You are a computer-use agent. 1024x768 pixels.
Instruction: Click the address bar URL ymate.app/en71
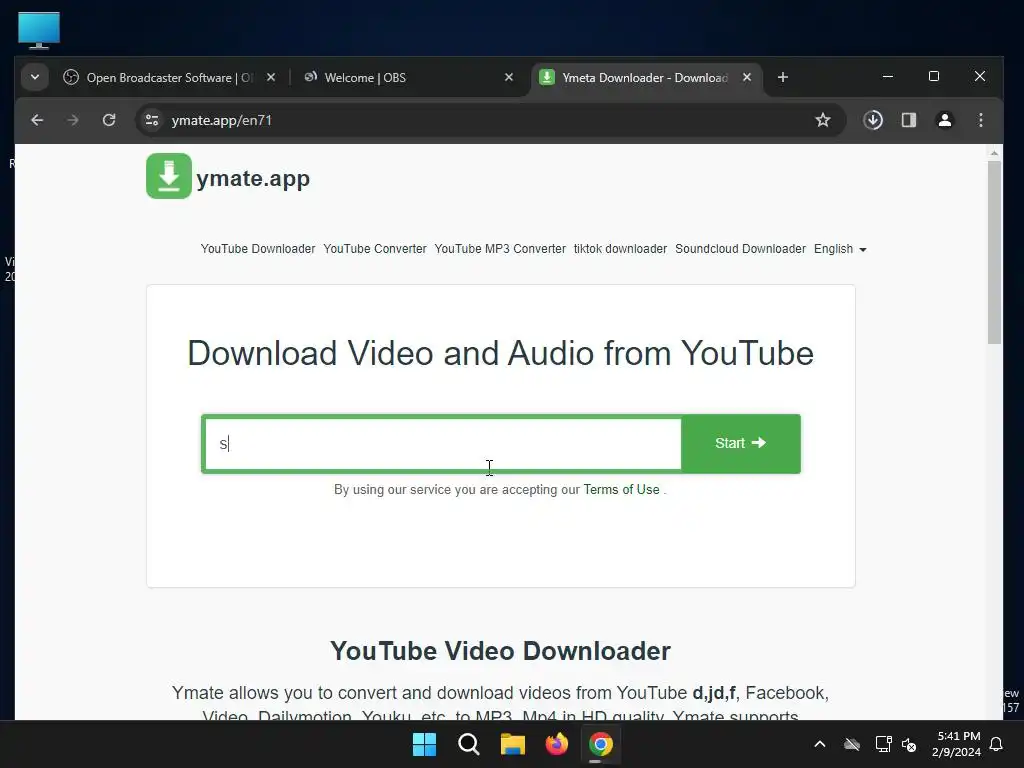[221, 120]
